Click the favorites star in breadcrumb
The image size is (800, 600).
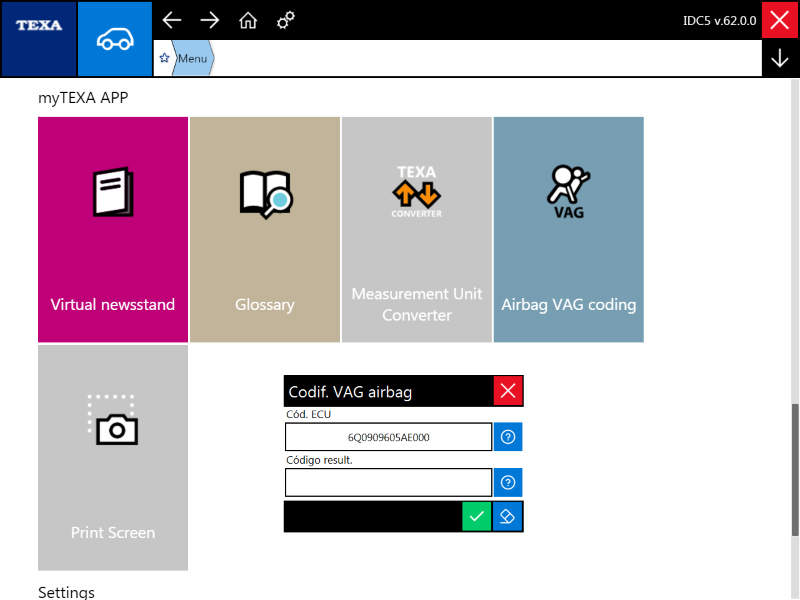point(164,59)
